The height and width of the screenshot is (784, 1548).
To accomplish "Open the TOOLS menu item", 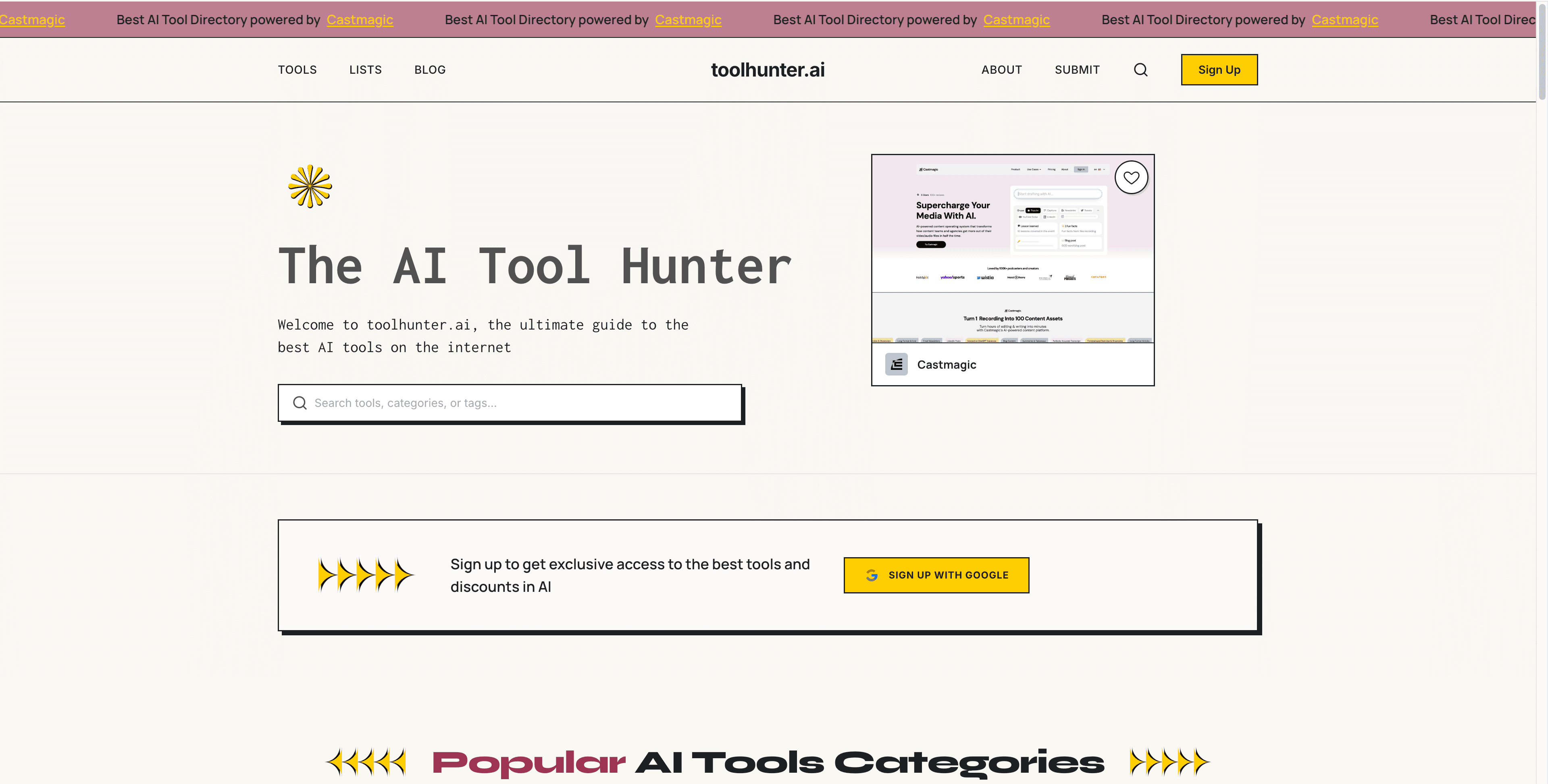I will coord(297,70).
